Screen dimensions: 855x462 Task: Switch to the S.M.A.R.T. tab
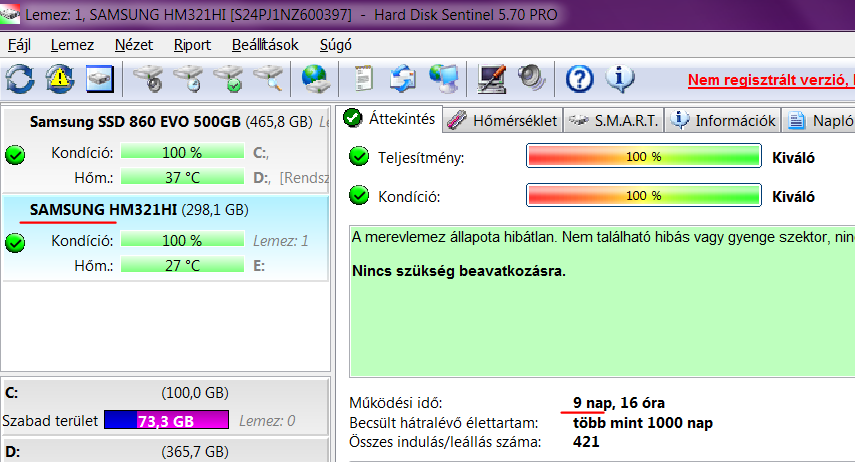tap(613, 121)
